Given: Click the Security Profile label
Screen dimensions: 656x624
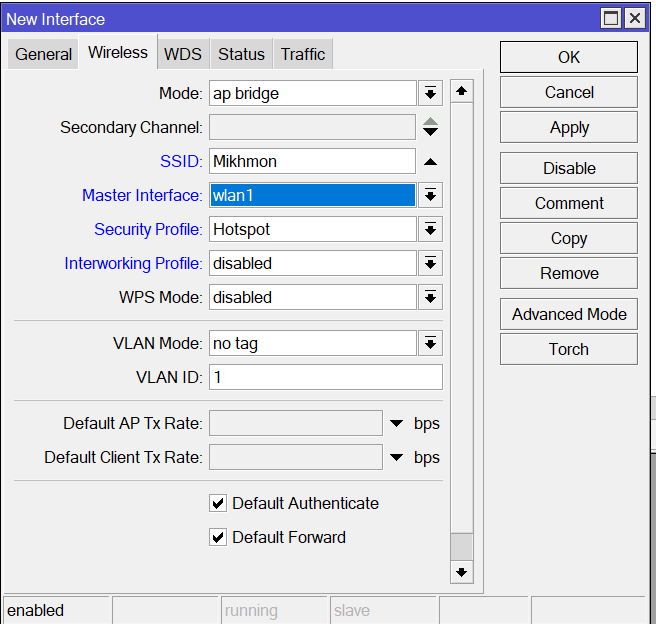Looking at the screenshot, I should (x=148, y=229).
